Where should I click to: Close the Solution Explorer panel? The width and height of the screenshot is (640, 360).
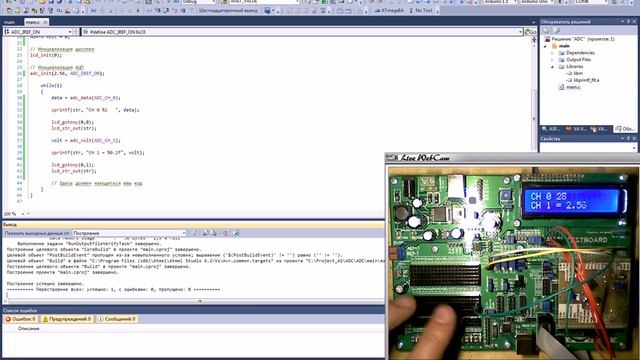(x=635, y=22)
